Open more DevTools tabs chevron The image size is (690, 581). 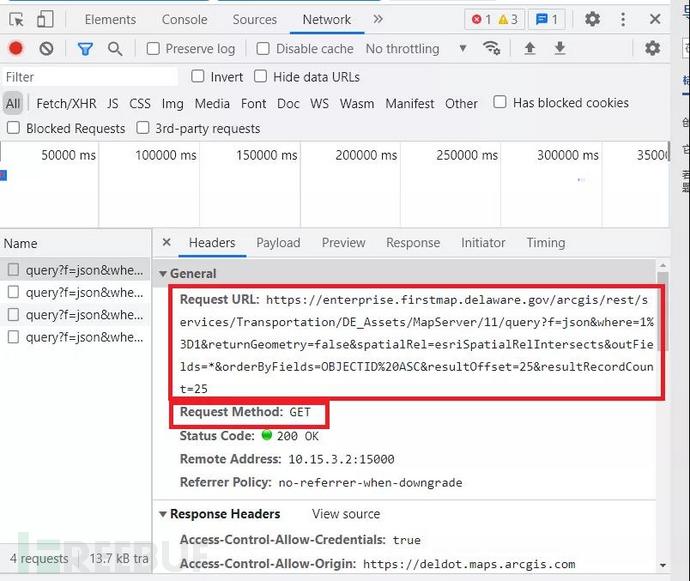pyautogui.click(x=378, y=19)
